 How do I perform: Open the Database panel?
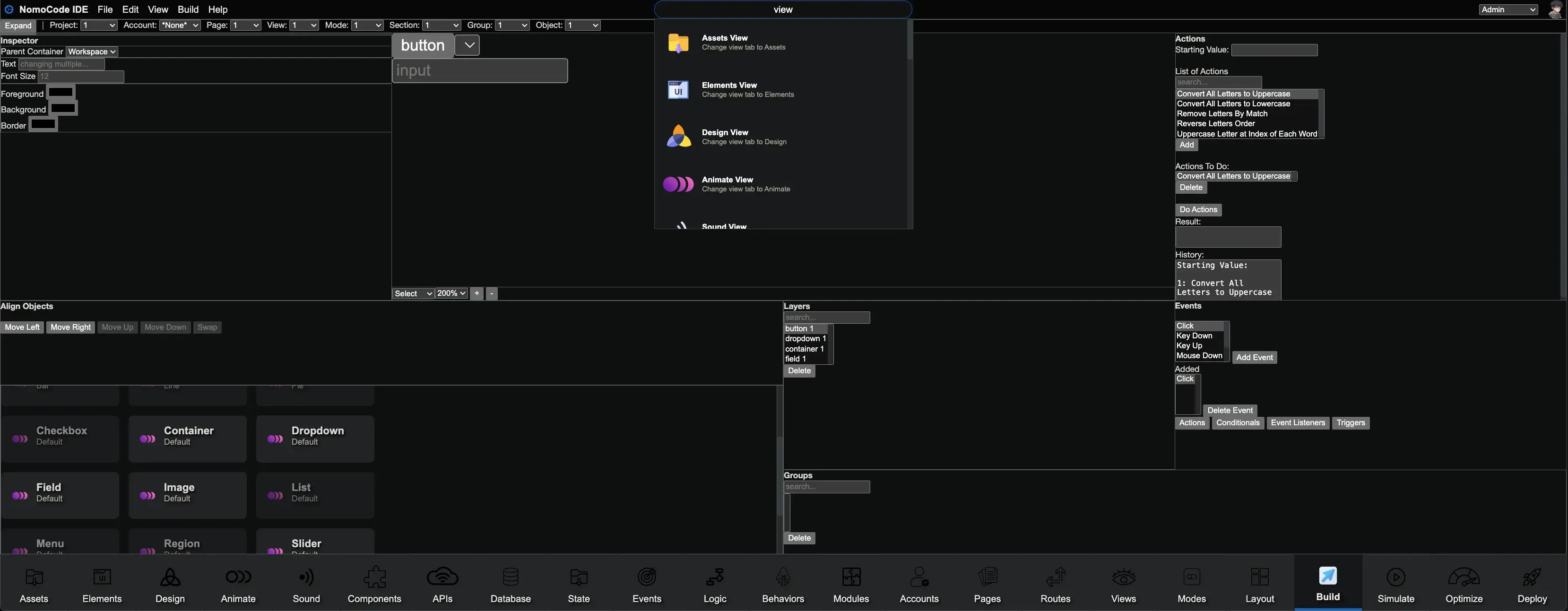pos(510,583)
